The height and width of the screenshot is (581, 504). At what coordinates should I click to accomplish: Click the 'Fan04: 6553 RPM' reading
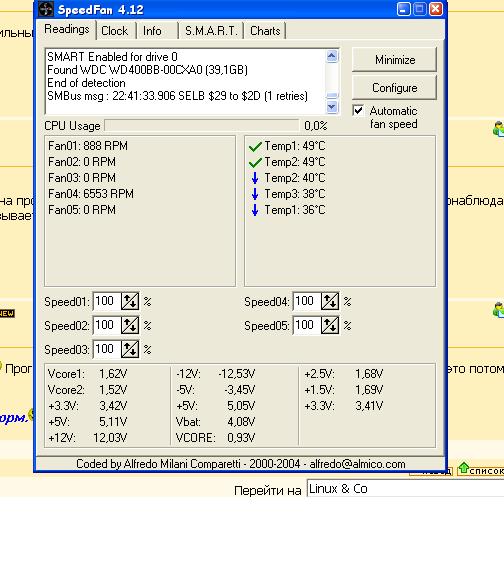91,194
